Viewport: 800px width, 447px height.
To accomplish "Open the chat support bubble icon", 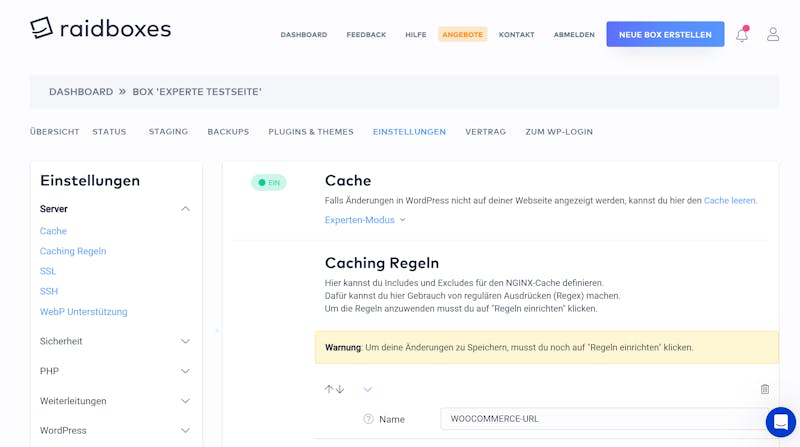I will point(781,422).
